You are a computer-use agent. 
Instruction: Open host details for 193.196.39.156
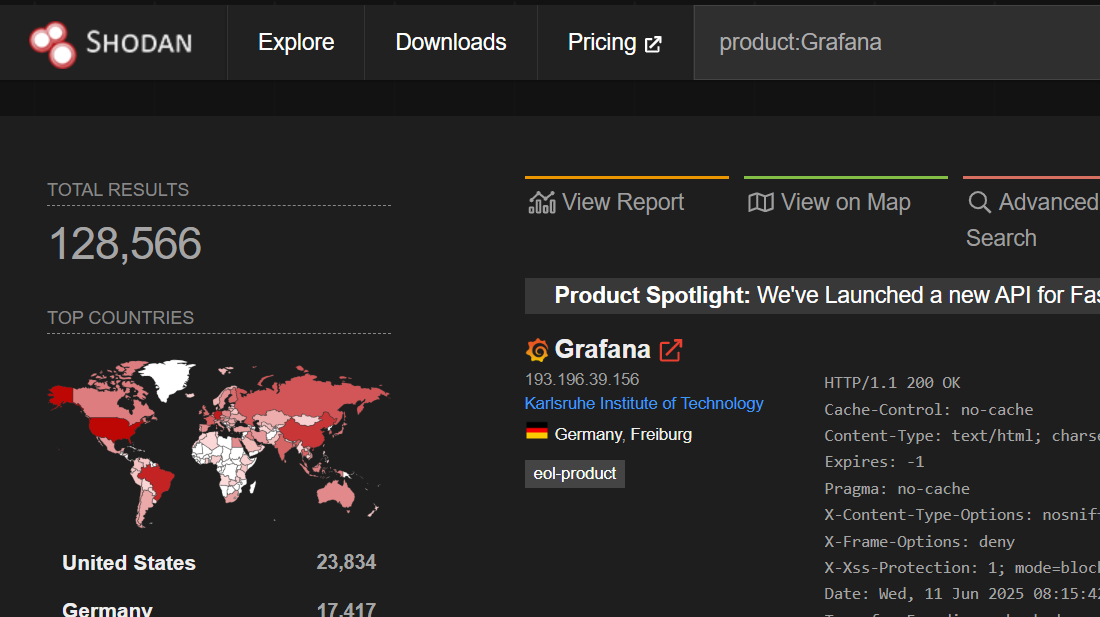(582, 379)
